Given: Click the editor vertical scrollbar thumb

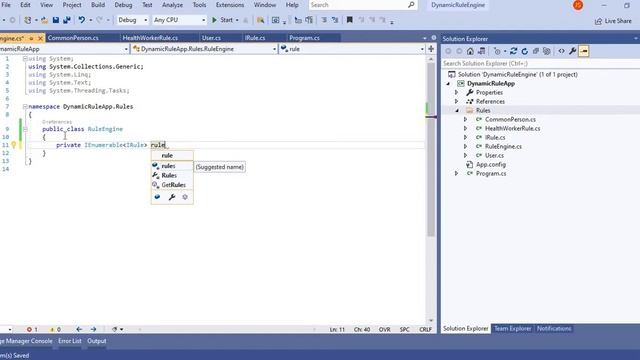Looking at the screenshot, I should 431,149.
